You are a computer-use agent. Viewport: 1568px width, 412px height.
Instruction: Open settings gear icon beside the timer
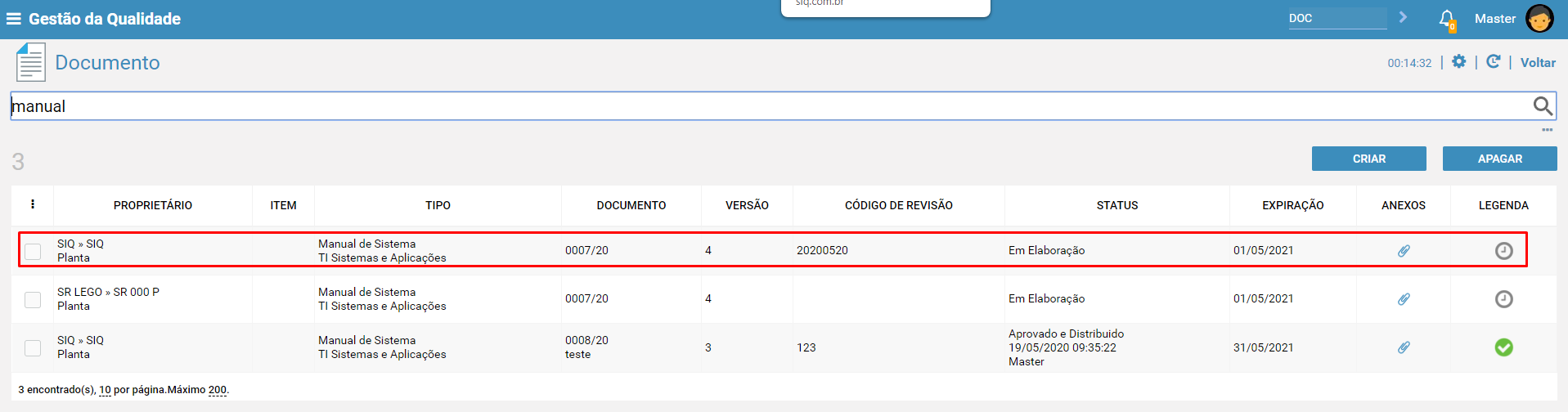click(1458, 61)
